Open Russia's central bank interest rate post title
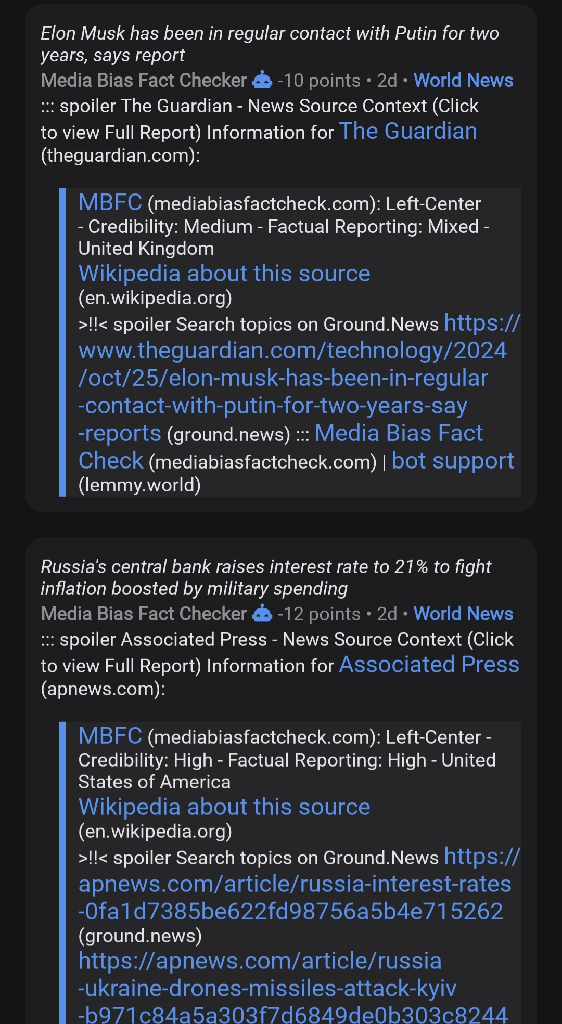 point(266,577)
